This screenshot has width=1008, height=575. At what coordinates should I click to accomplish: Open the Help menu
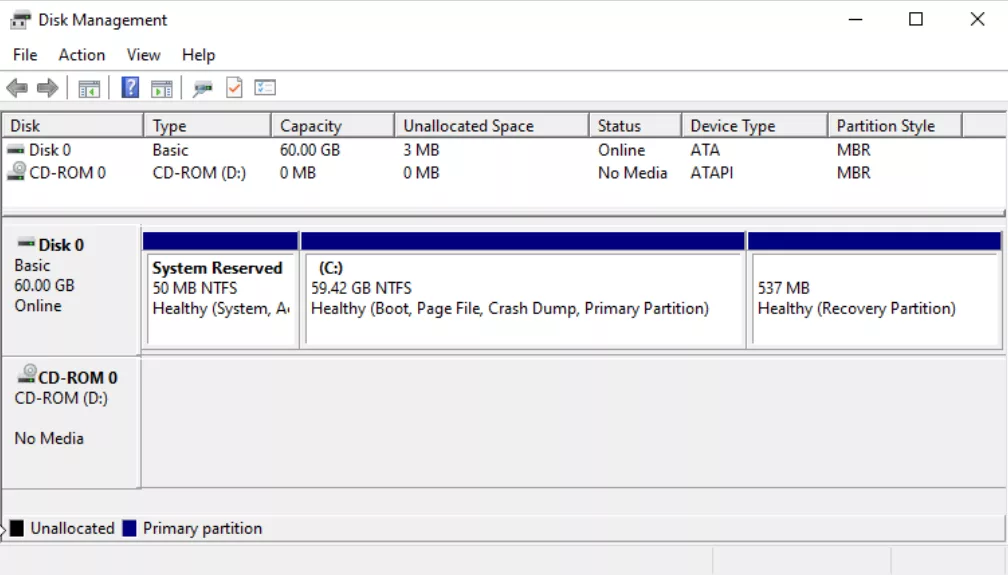pyautogui.click(x=198, y=55)
